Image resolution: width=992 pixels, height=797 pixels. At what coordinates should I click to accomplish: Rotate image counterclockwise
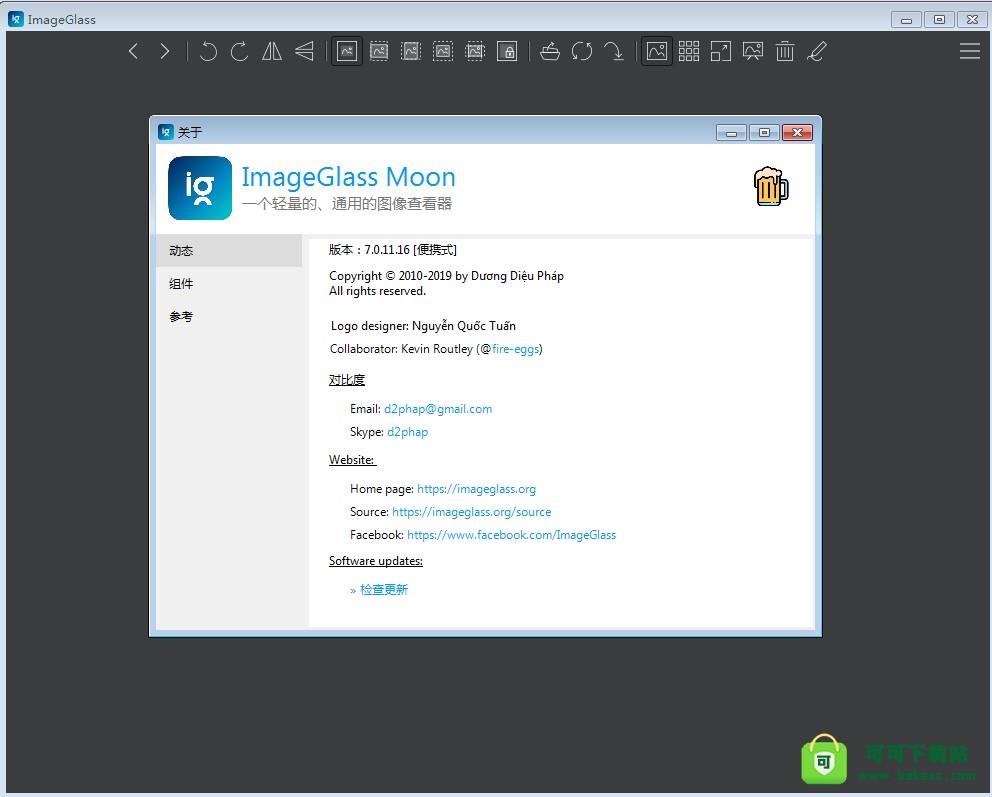click(208, 51)
